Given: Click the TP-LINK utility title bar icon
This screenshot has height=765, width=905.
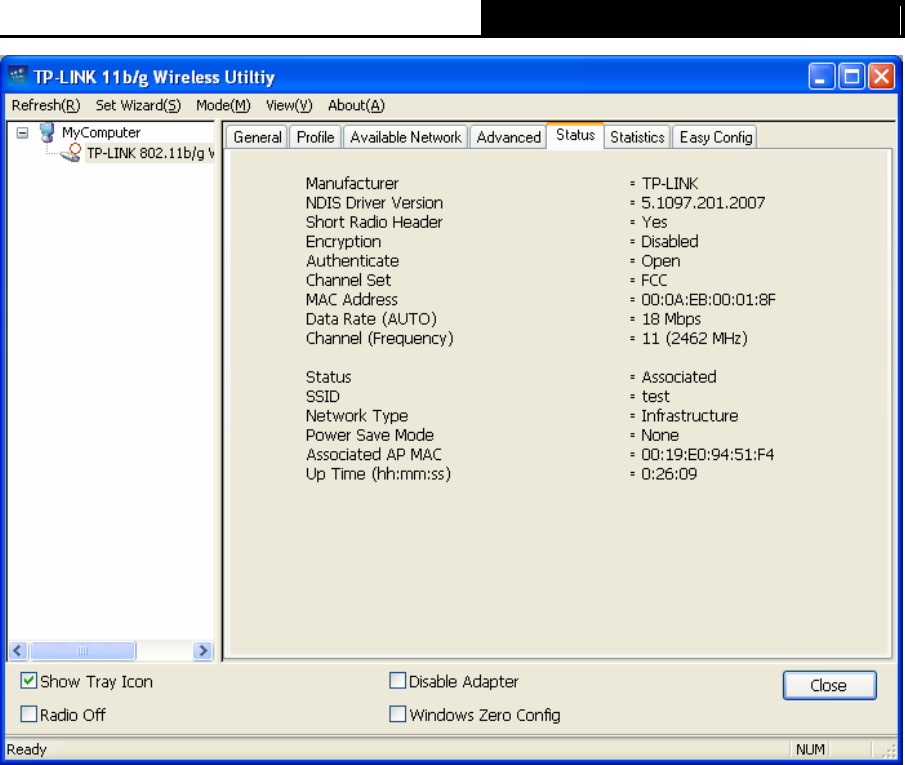Looking at the screenshot, I should point(18,76).
